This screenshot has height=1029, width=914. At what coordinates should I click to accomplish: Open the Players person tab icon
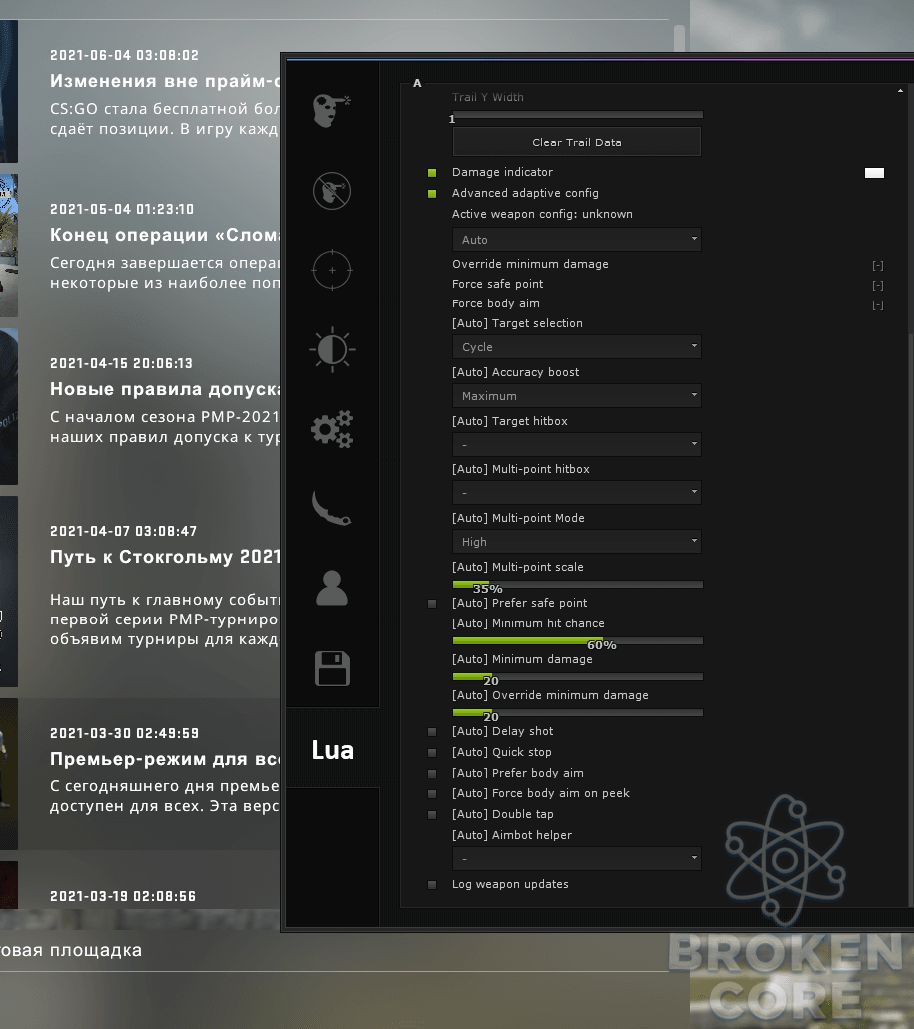coord(332,588)
